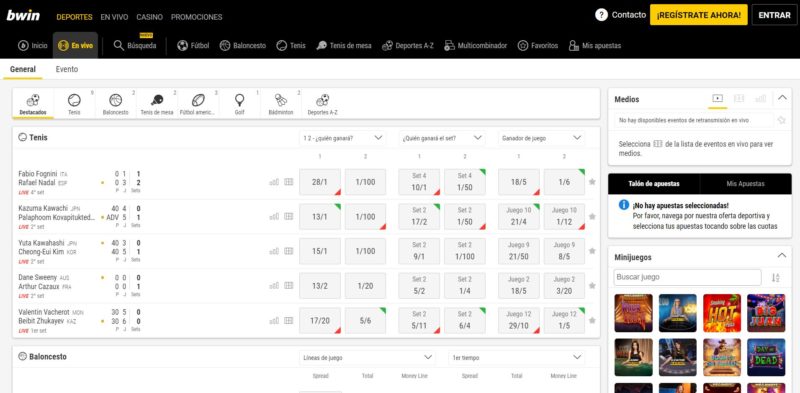Toggle the Medios favorite star

pos(781,120)
